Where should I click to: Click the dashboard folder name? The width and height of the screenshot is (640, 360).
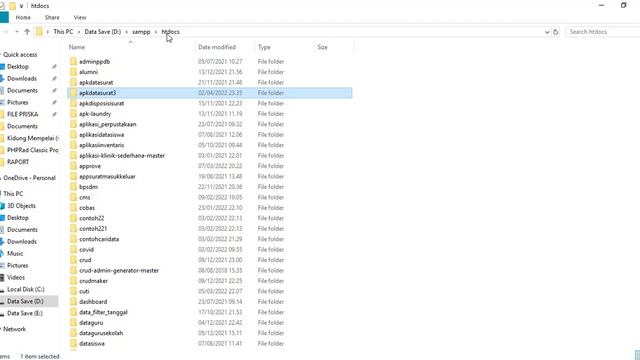(93, 302)
